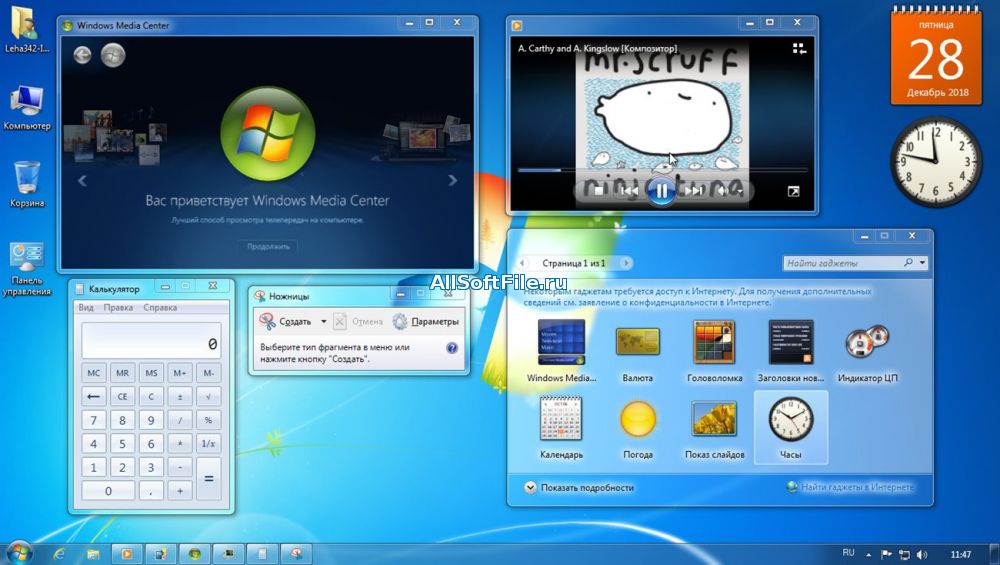Viewport: 1000px width, 565px height.
Task: Click Продолжить button in Media Center
Action: click(268, 246)
